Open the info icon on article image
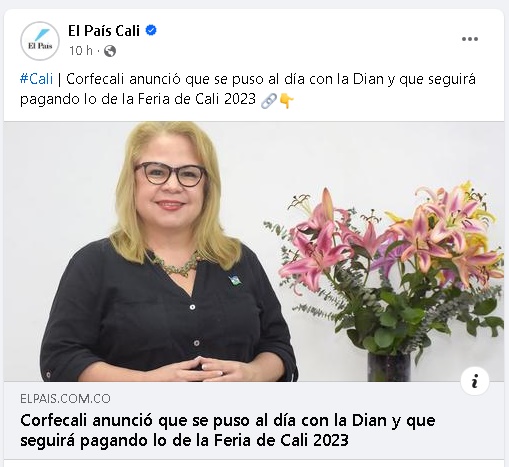 point(475,381)
